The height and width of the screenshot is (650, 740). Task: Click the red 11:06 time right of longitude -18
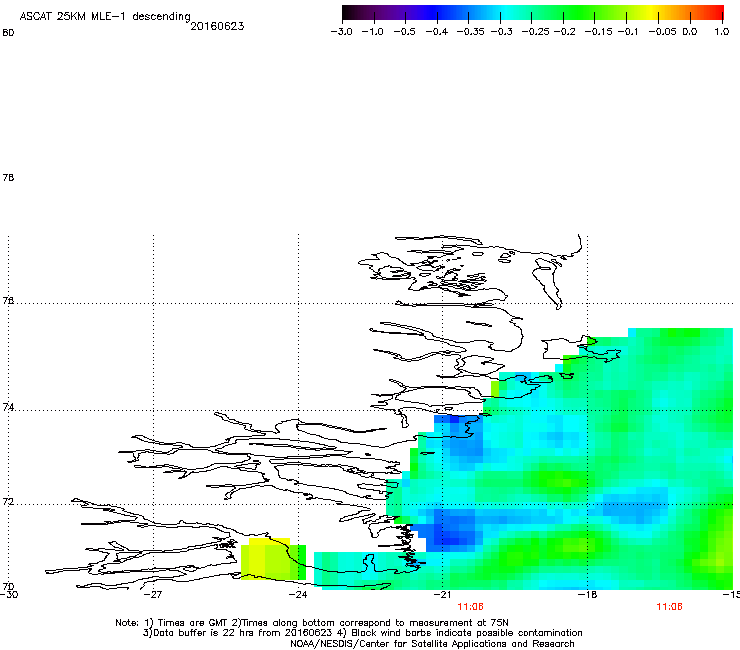[x=669, y=607]
